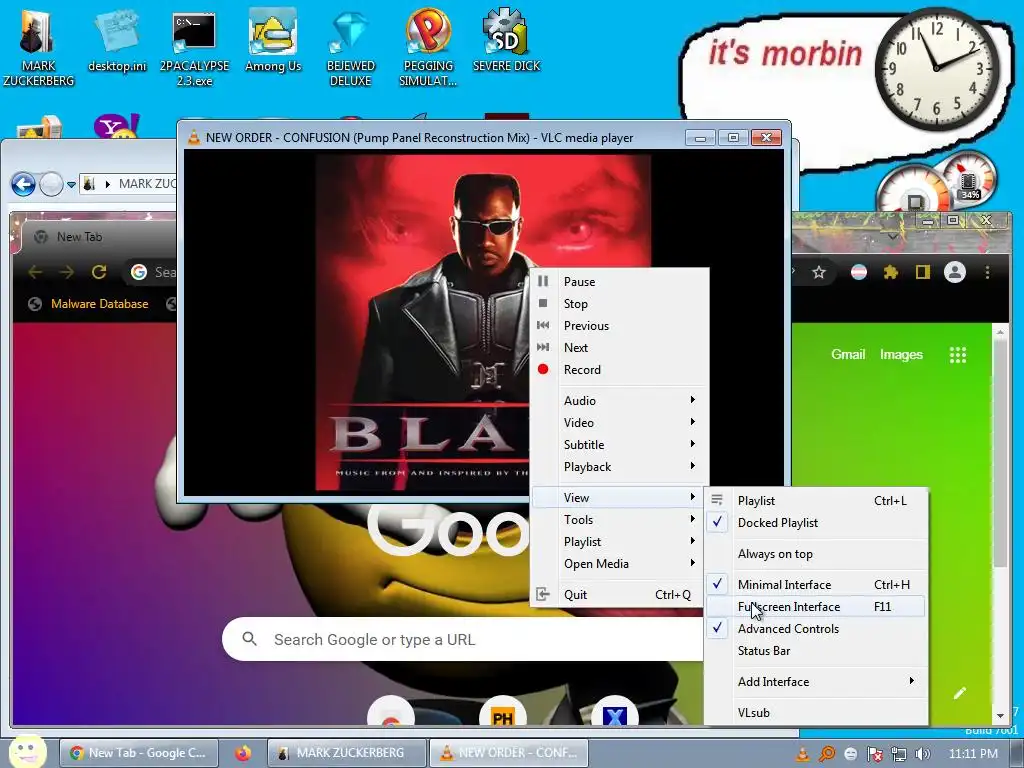Click the Search Google or type a URL box
1024x768 pixels.
click(462, 639)
